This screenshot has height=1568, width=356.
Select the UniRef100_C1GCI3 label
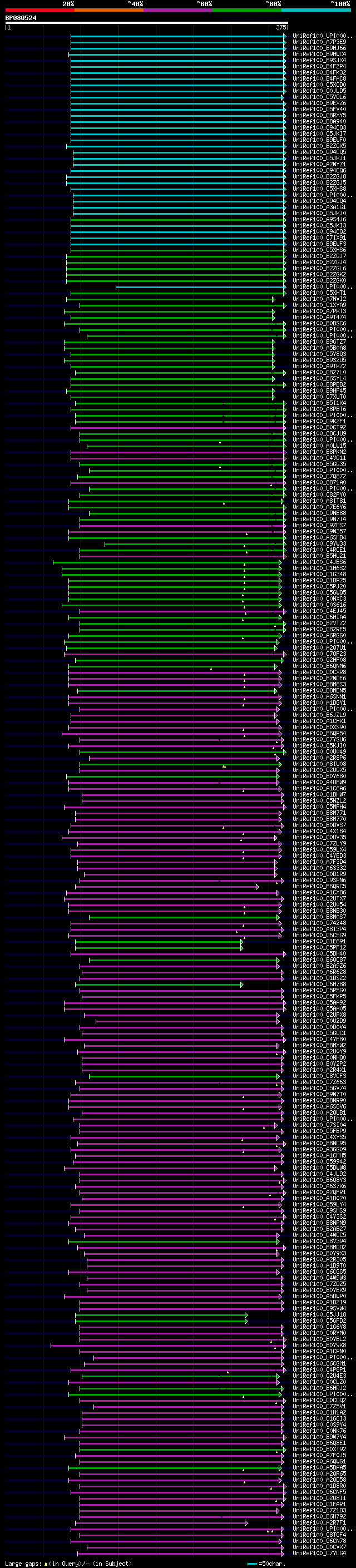(x=319, y=1418)
